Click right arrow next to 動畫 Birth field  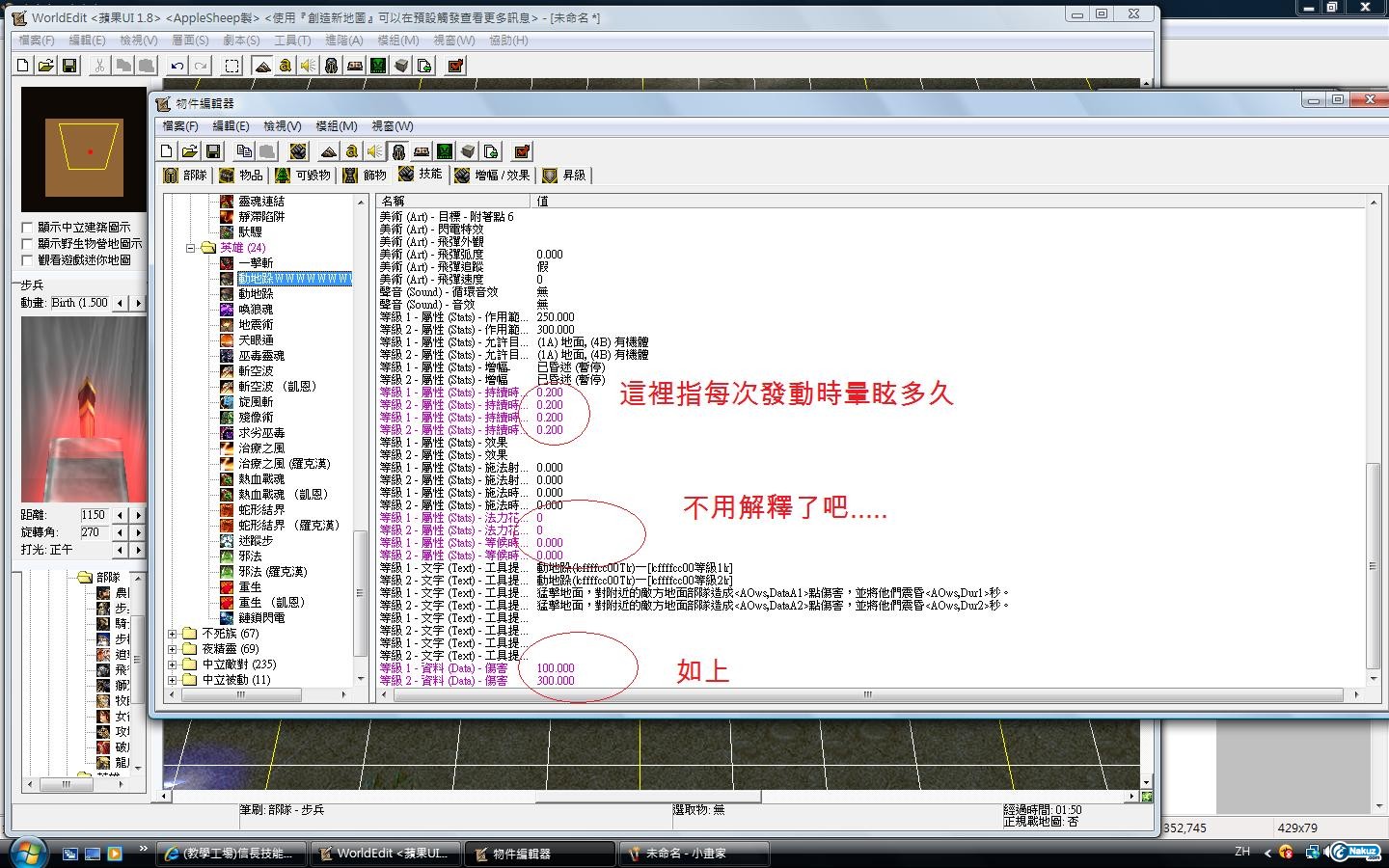(138, 303)
